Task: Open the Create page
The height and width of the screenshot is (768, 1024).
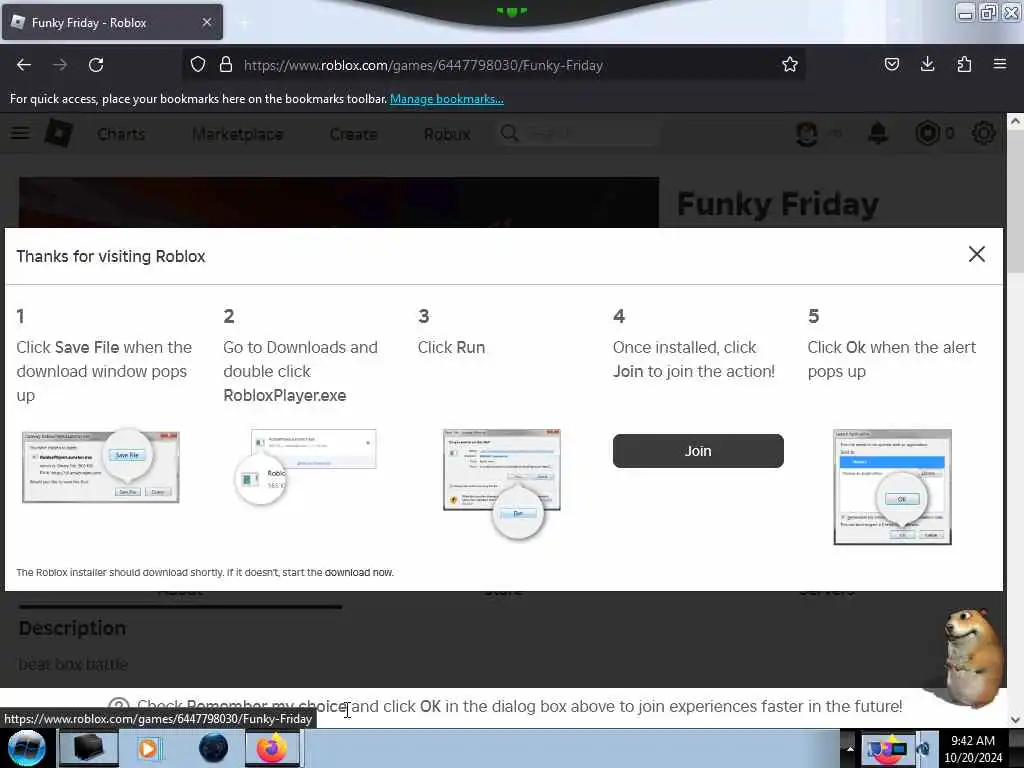Action: pos(353,134)
